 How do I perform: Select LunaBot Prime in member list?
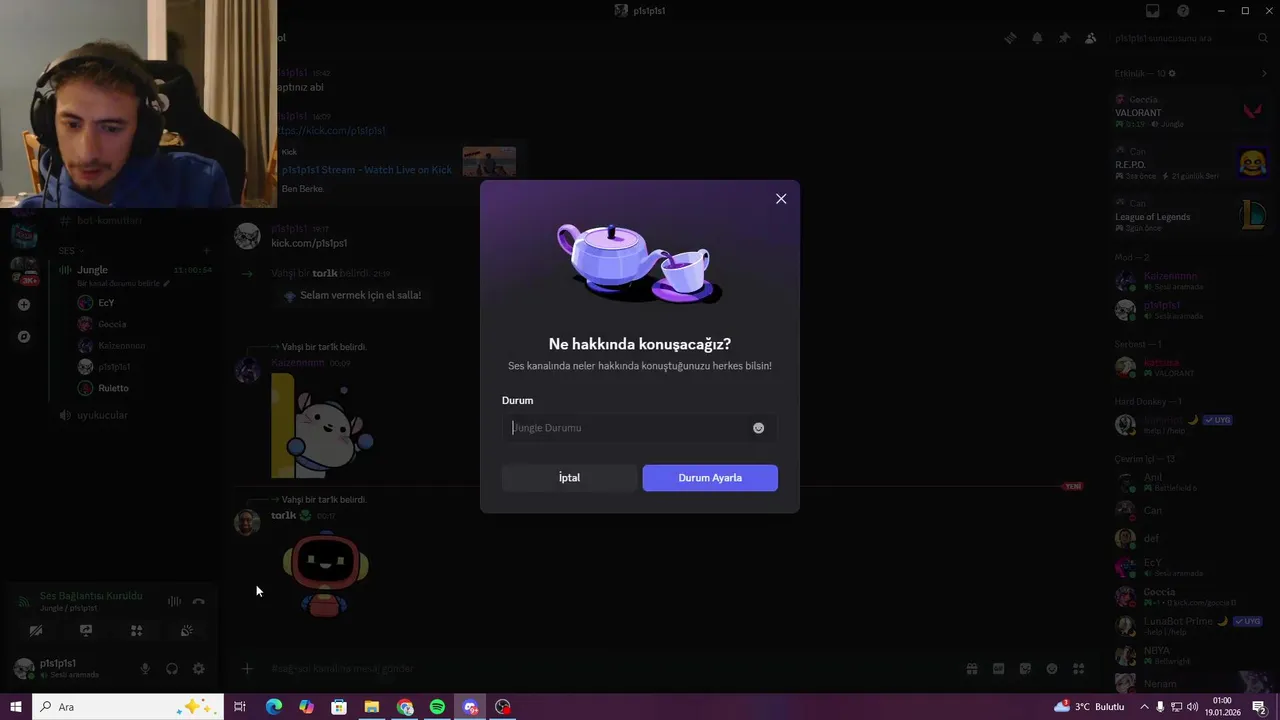coord(1190,626)
